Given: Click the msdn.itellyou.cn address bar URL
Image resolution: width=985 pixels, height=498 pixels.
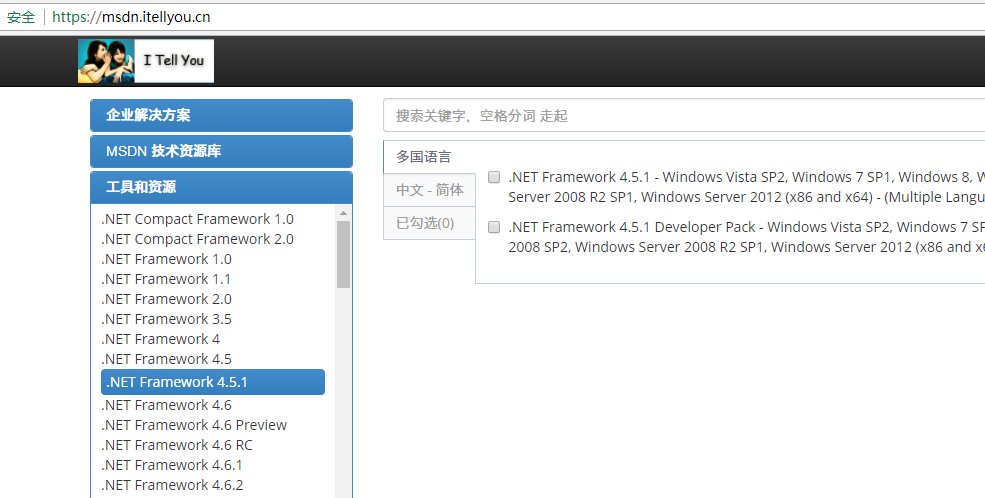Looking at the screenshot, I should coord(131,17).
